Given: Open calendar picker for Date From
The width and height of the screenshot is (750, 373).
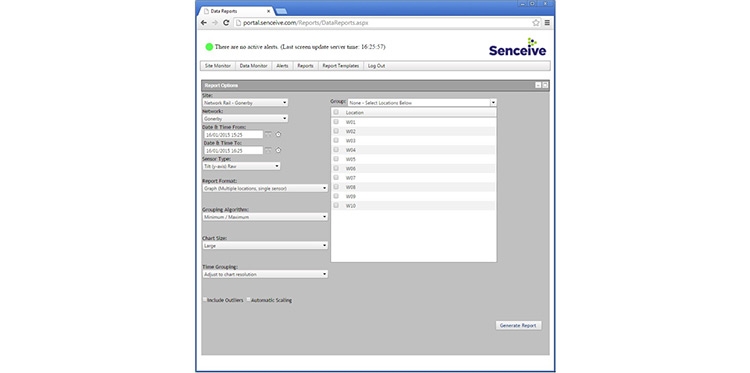Looking at the screenshot, I should [268, 134].
